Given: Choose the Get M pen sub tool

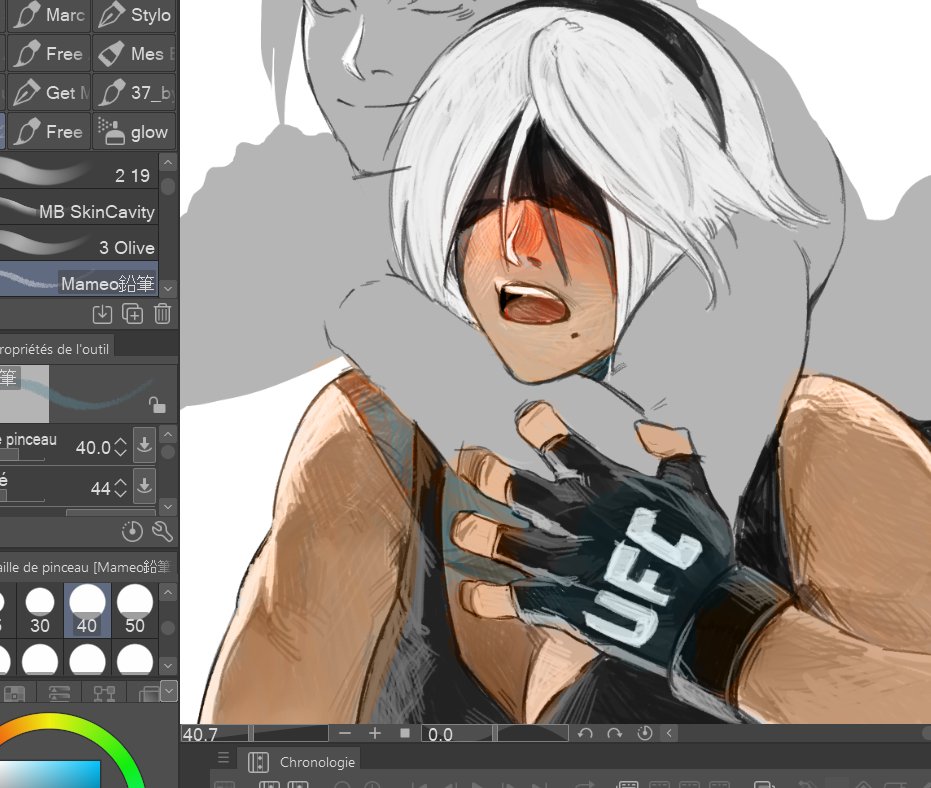Looking at the screenshot, I should point(49,93).
